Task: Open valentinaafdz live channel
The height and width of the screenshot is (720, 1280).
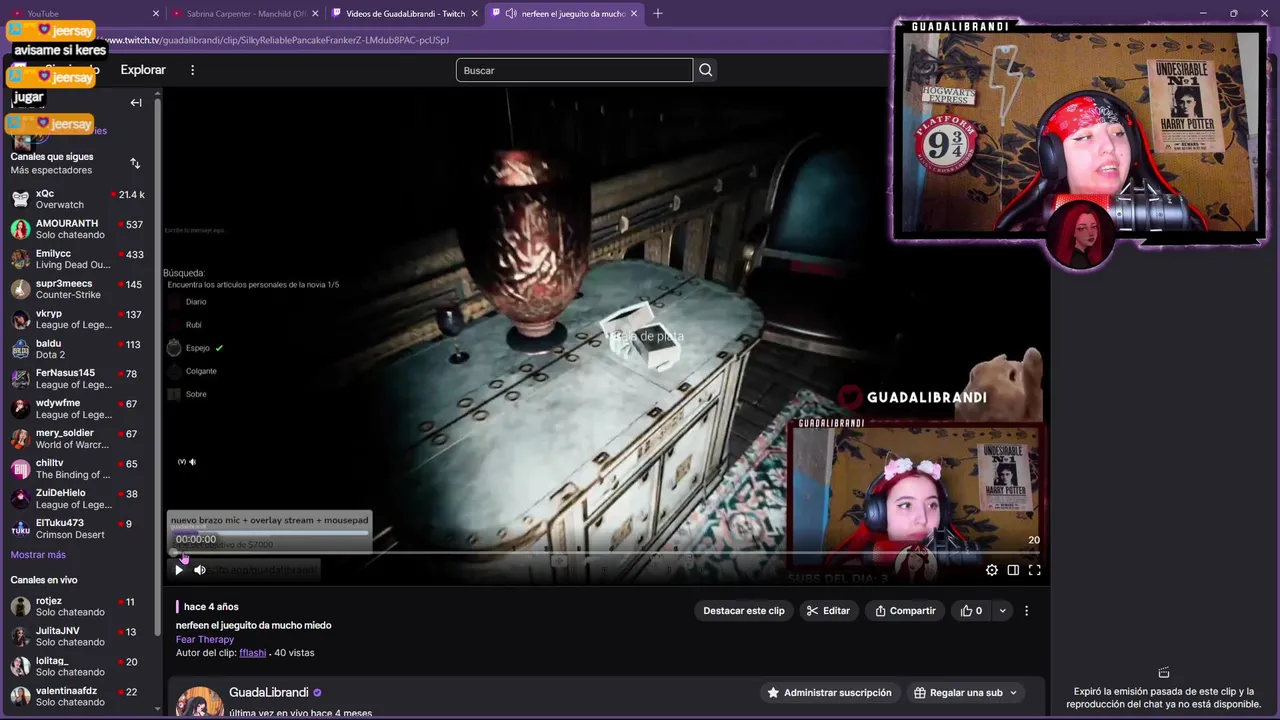Action: (78, 697)
